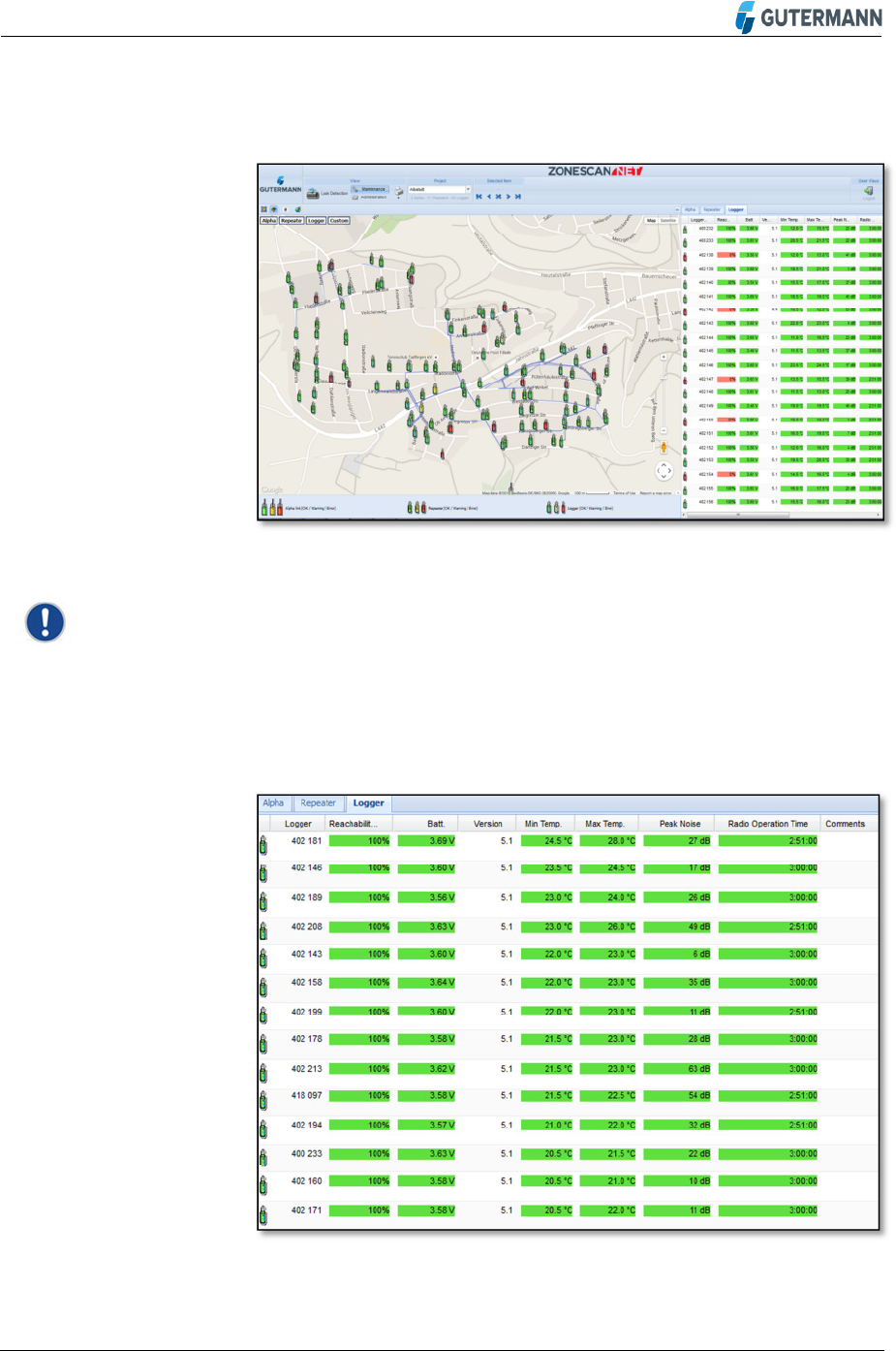Select Logger tab in small map-side table
The height and width of the screenshot is (1351, 896).
point(736,209)
